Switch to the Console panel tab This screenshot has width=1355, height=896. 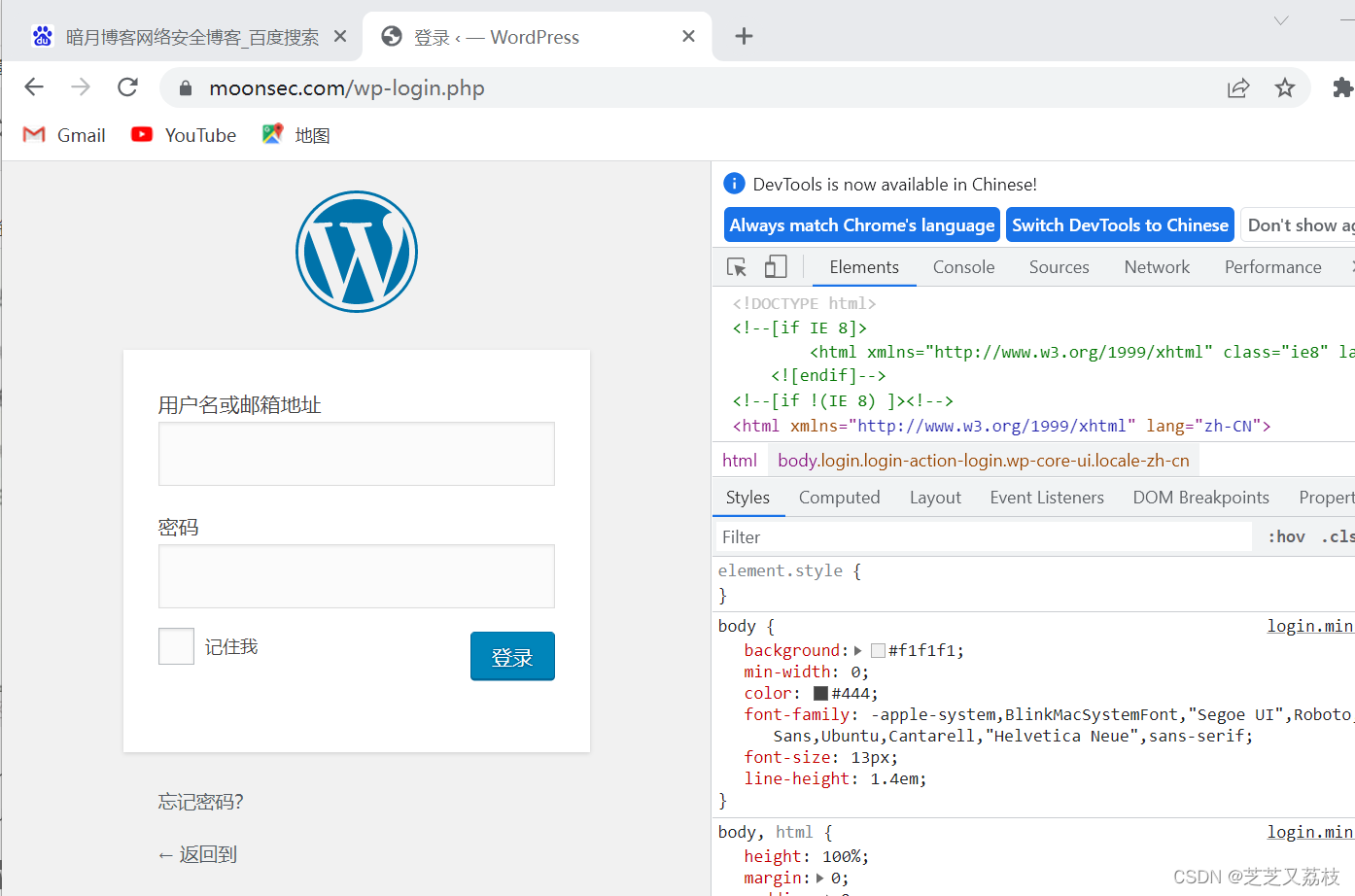coord(963,267)
